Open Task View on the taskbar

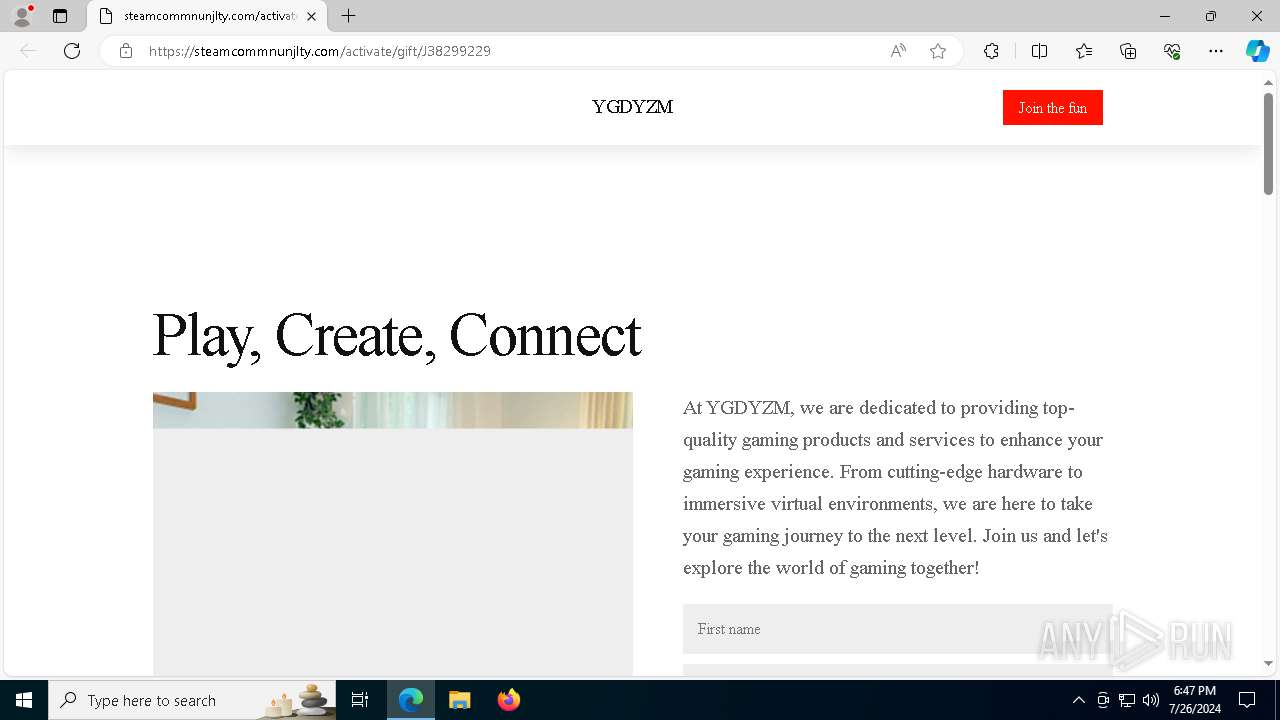pos(360,700)
